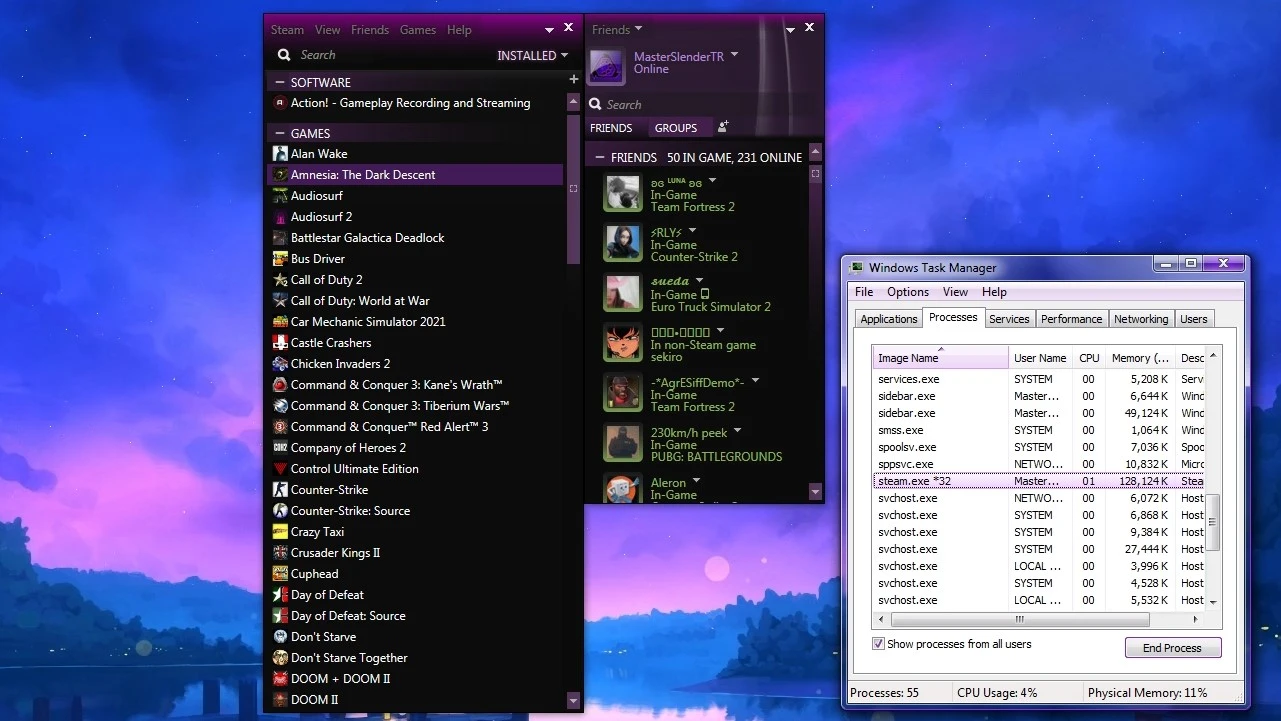The width and height of the screenshot is (1281, 721).
Task: Select the steam.exe *32 process row
Action: pyautogui.click(x=1039, y=481)
